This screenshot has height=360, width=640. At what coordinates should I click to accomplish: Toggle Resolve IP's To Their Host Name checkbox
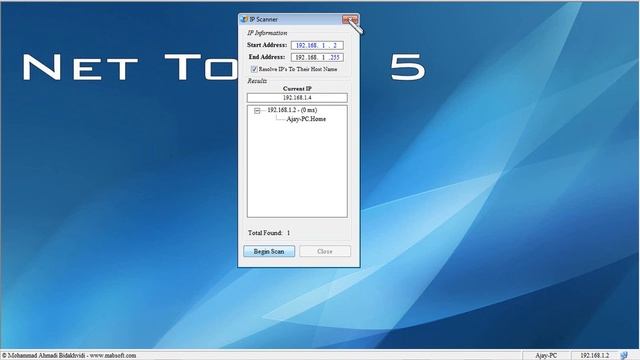254,69
